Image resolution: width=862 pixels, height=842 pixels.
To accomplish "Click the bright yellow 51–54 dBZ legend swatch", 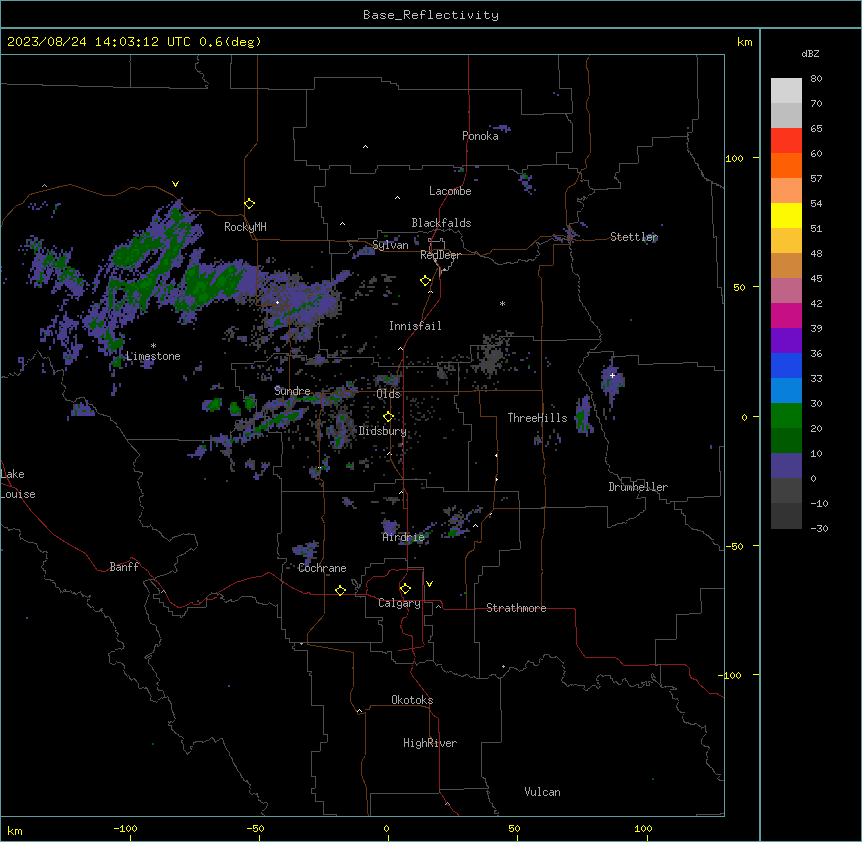I will tap(786, 215).
